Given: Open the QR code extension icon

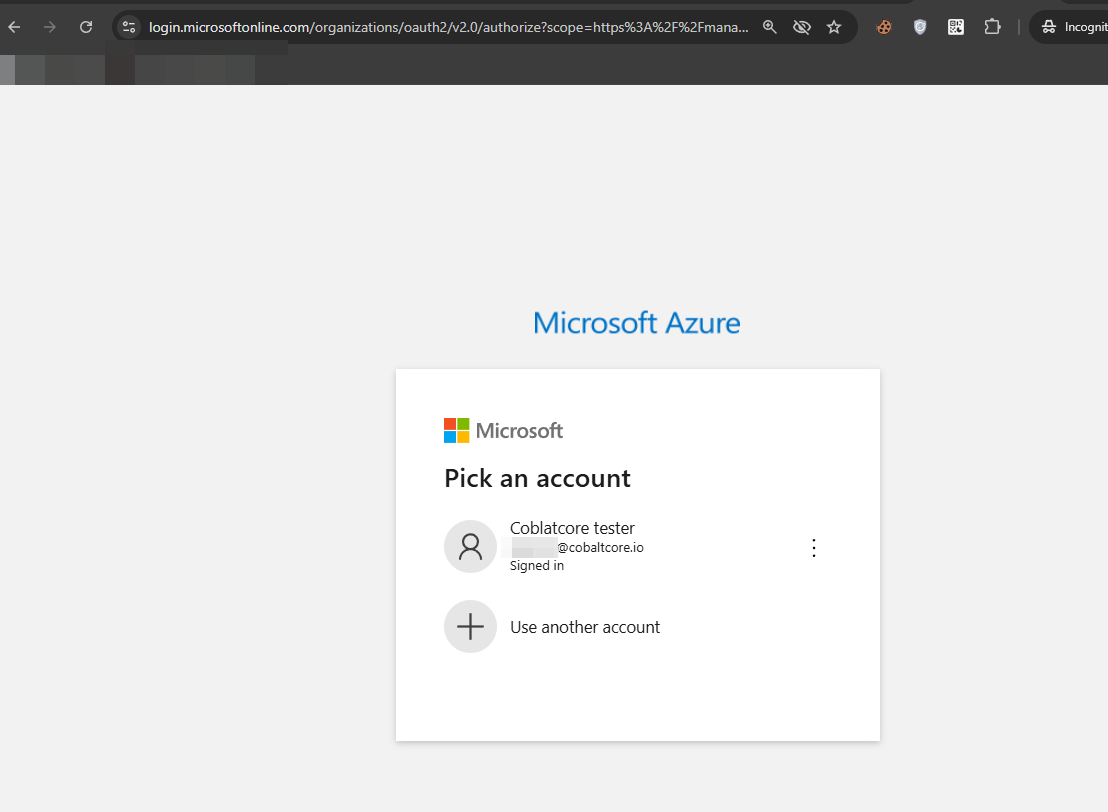Looking at the screenshot, I should pos(956,27).
